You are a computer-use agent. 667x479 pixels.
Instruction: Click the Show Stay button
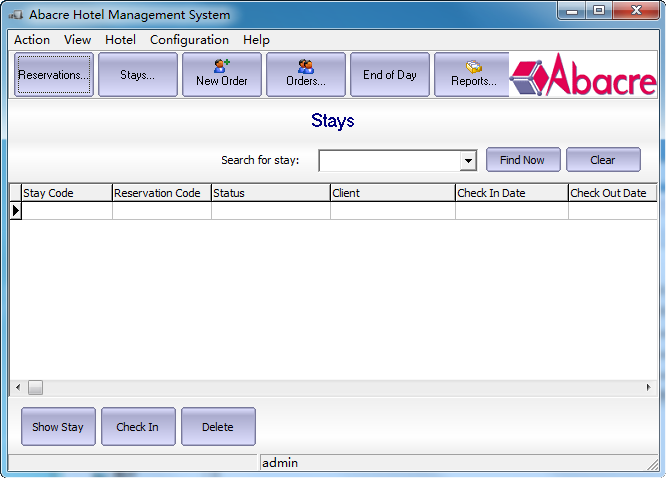[x=58, y=427]
